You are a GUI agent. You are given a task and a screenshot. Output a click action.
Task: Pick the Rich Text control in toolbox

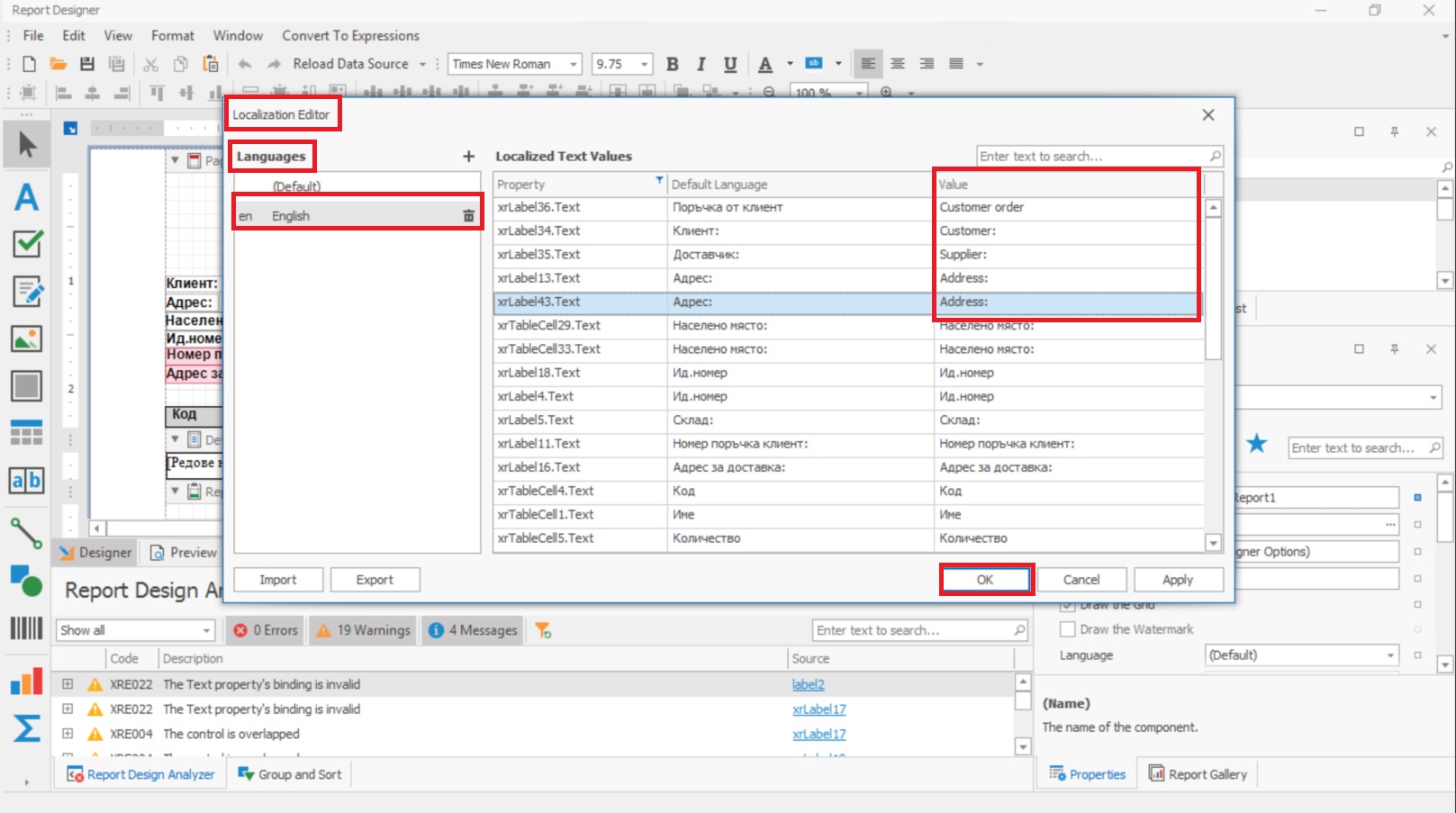click(26, 292)
